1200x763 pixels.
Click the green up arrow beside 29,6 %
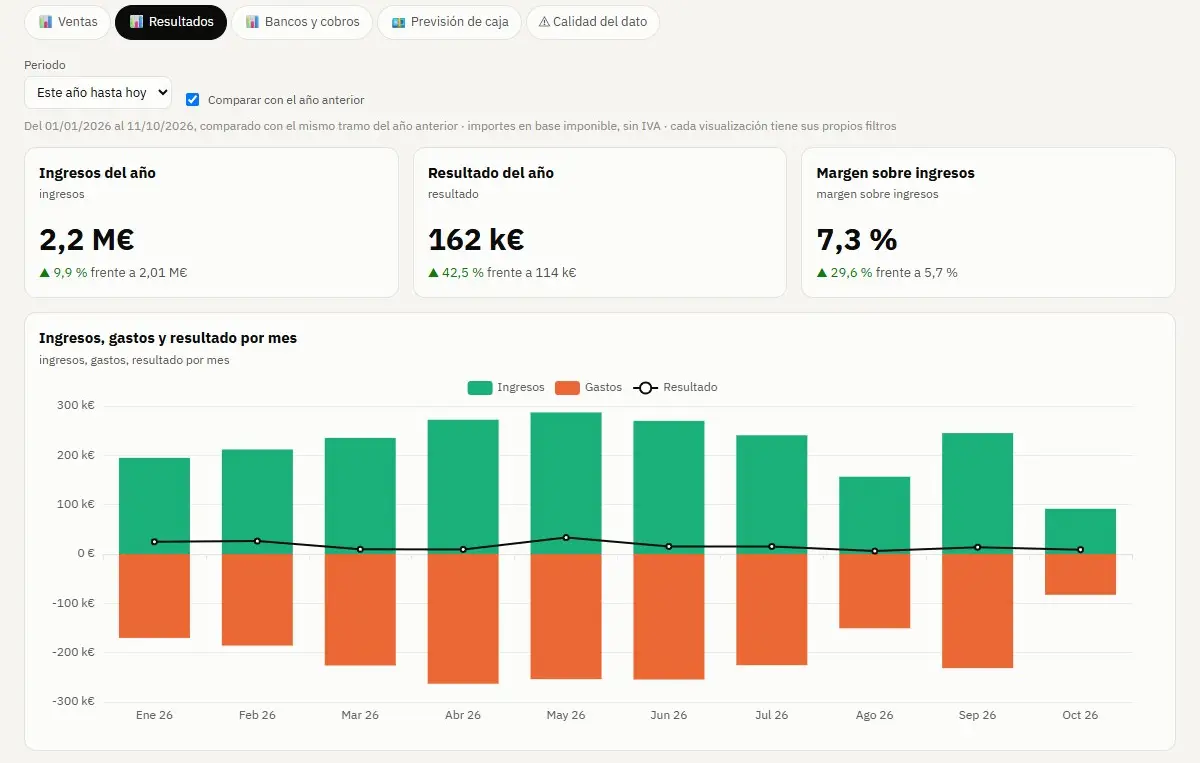click(x=822, y=272)
